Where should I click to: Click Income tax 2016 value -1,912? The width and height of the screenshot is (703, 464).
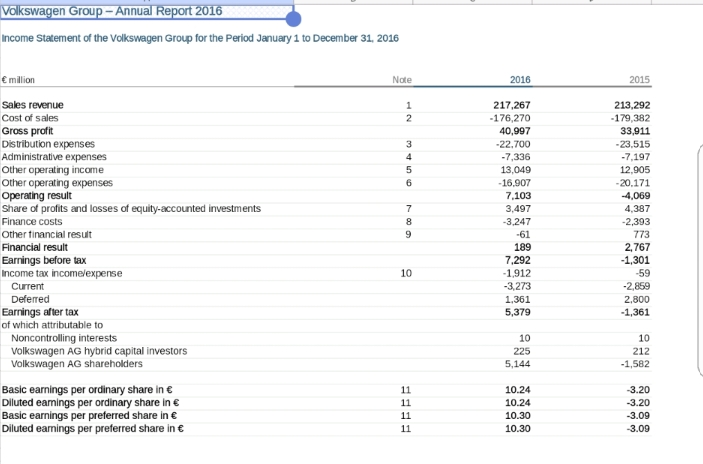(516, 273)
